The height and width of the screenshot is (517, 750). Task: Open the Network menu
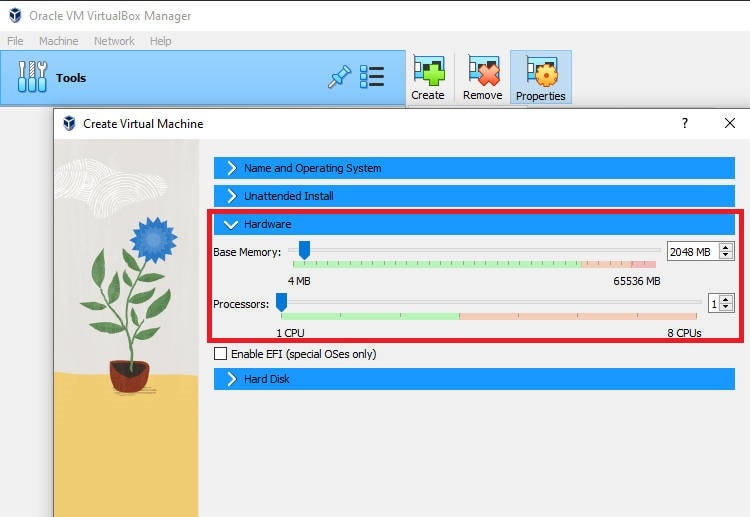tap(114, 41)
